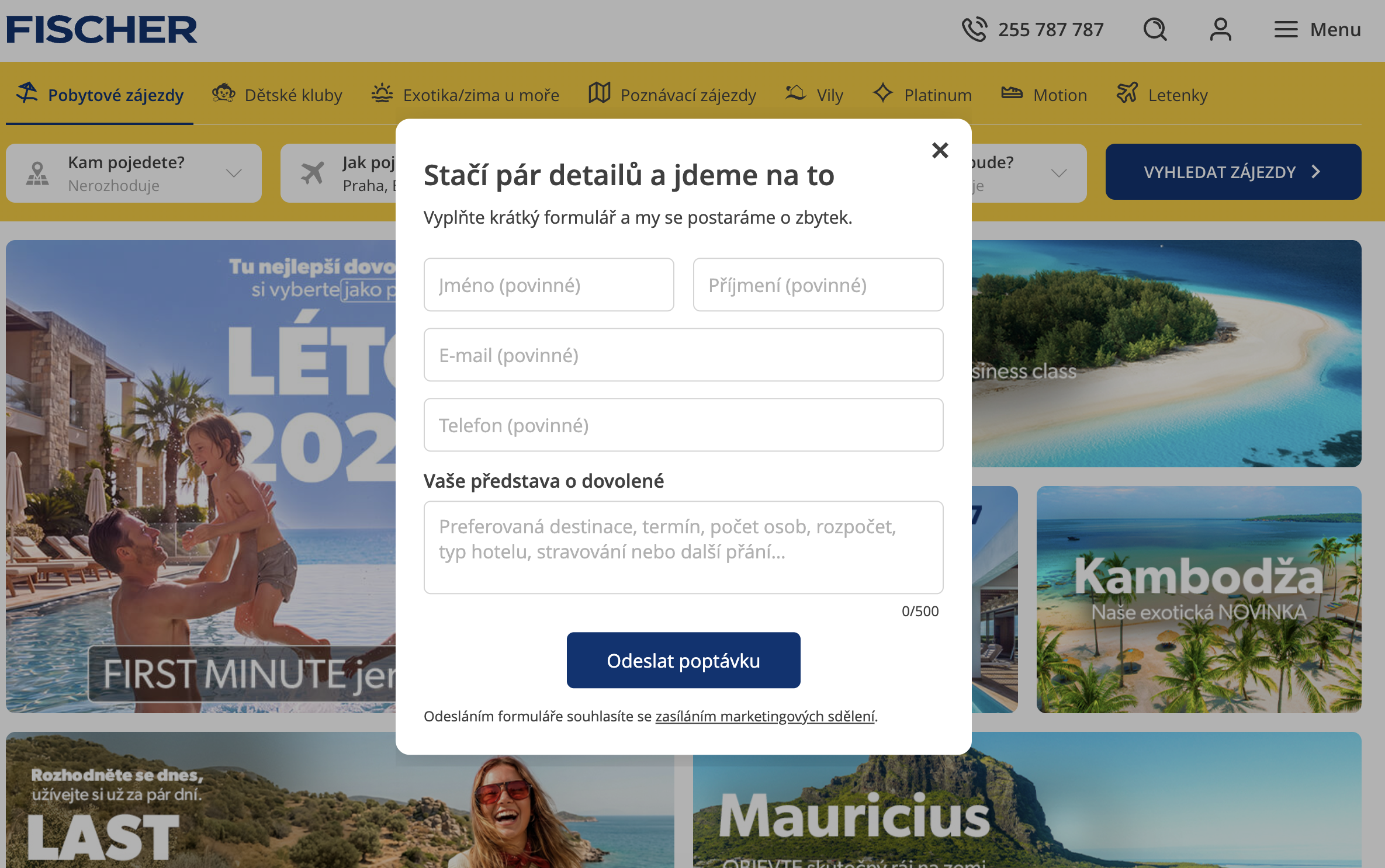Screen dimensions: 1385x868
Task: Open the Vily tab
Action: (x=814, y=95)
